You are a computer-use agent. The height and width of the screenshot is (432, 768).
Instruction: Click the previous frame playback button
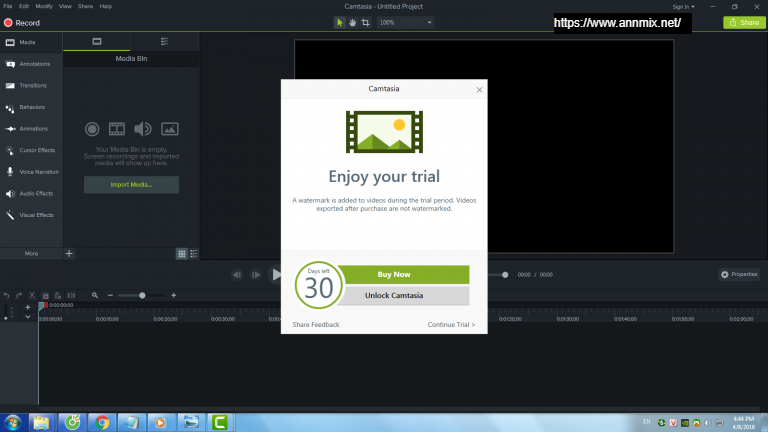click(237, 275)
